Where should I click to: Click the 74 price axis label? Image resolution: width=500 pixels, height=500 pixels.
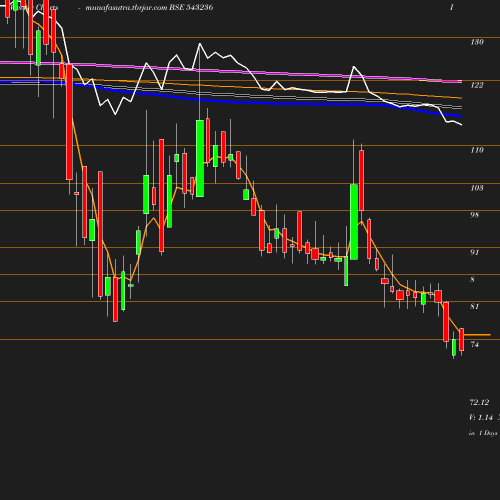(475, 345)
